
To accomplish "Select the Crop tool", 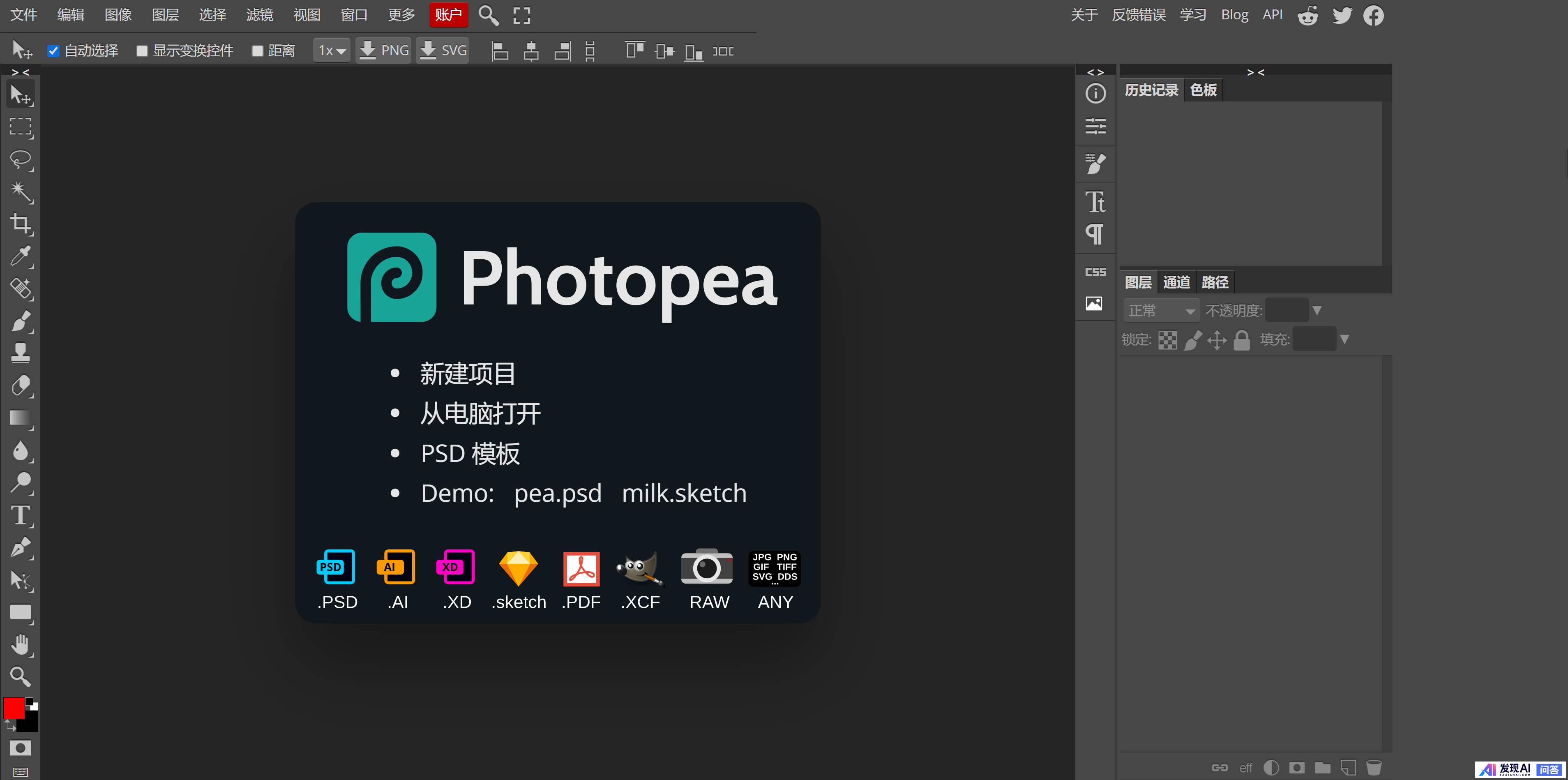I will point(21,224).
